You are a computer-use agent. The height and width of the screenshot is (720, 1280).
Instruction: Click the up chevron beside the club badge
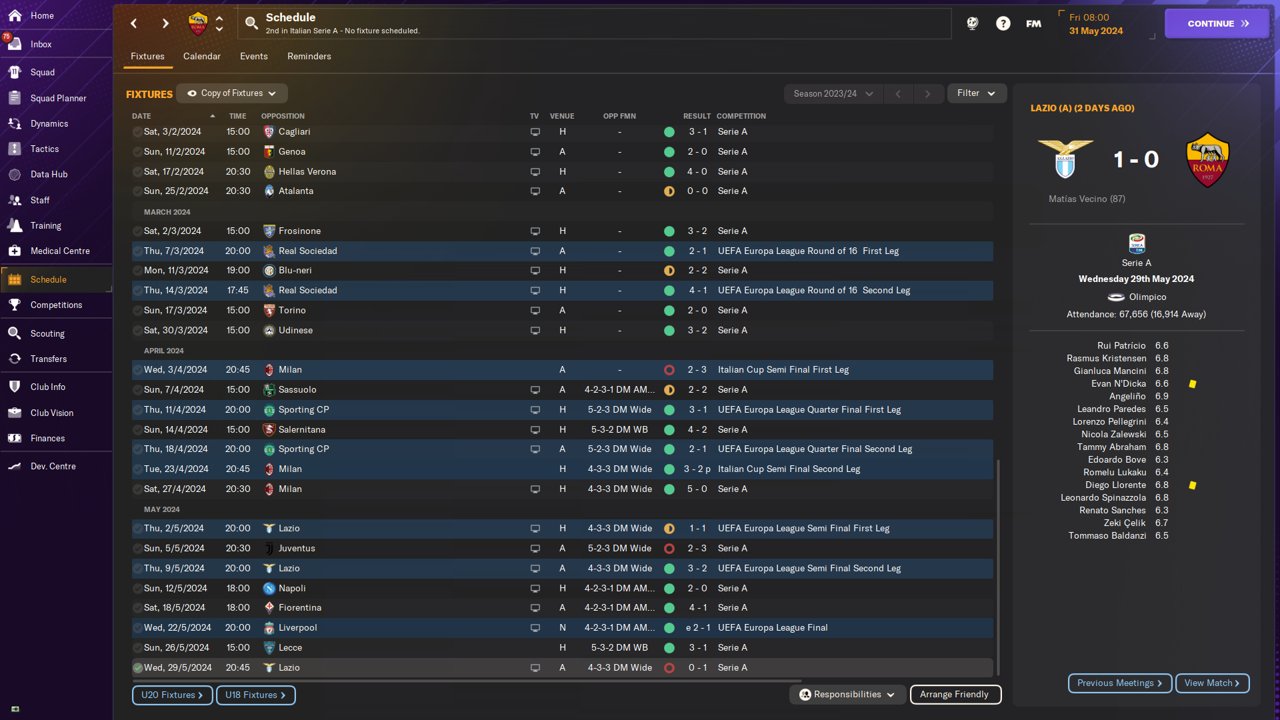(x=220, y=17)
